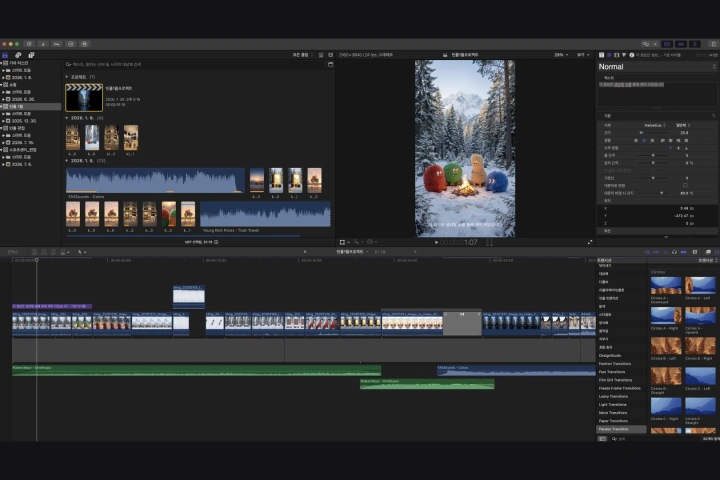
Task: Open the Helvetica font dropdown
Action: (x=654, y=125)
